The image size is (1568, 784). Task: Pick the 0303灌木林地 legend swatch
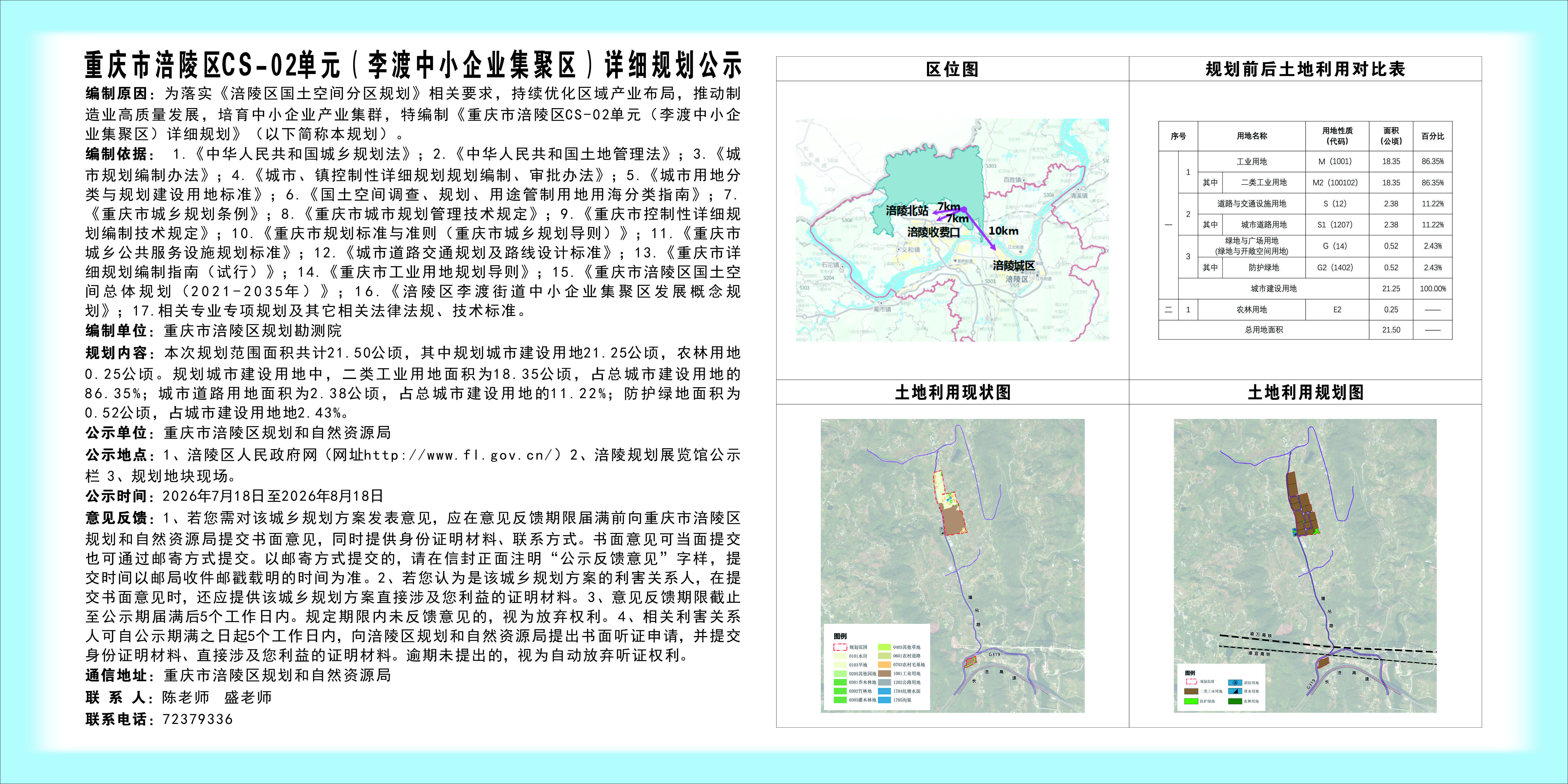(840, 700)
